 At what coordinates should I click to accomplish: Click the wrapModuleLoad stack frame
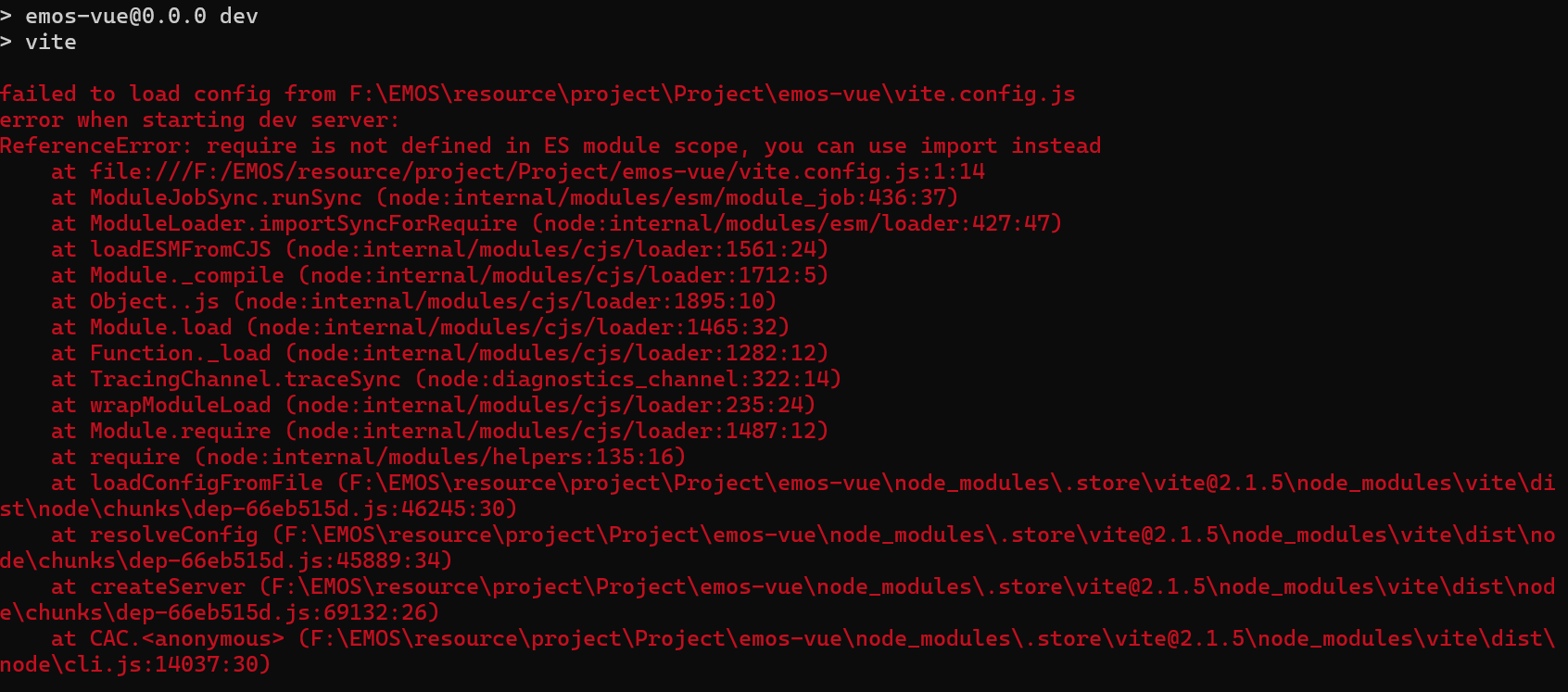click(x=433, y=405)
